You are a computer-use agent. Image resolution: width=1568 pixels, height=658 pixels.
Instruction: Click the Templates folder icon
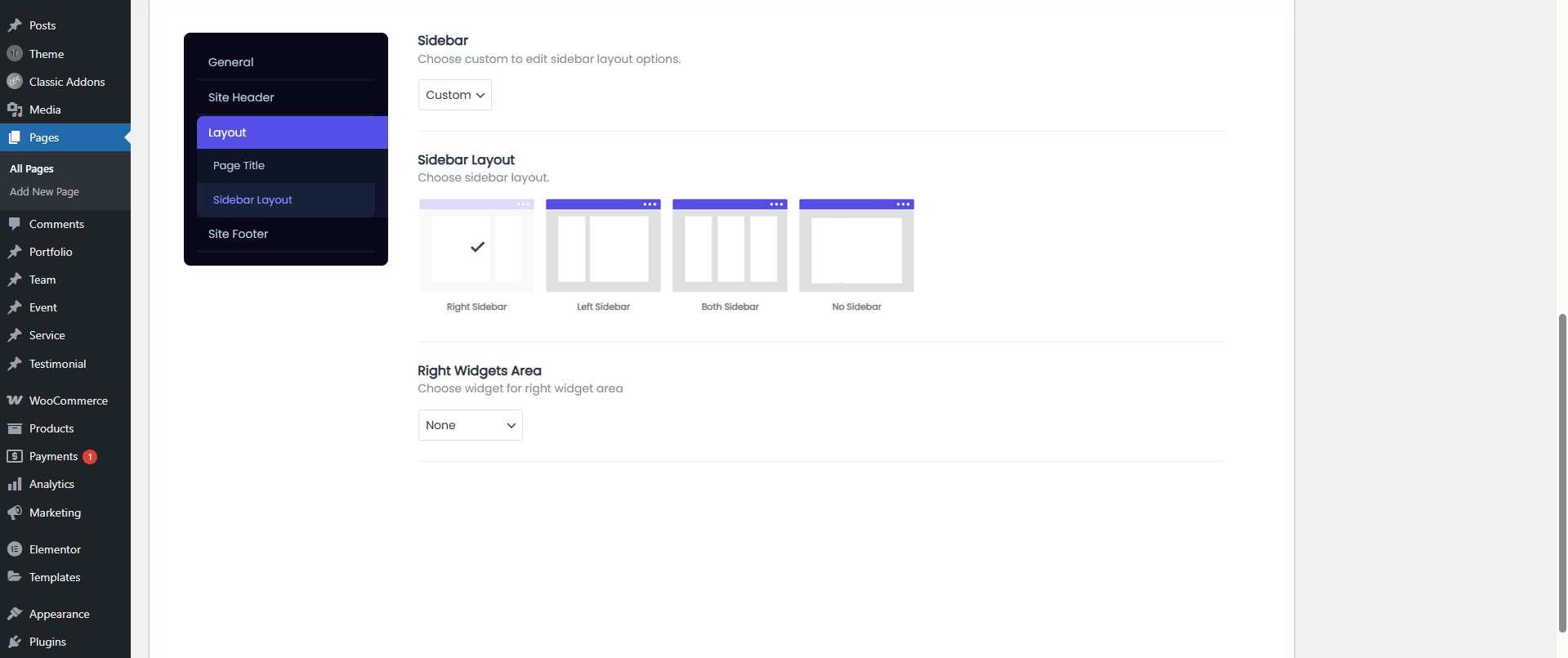(x=15, y=577)
